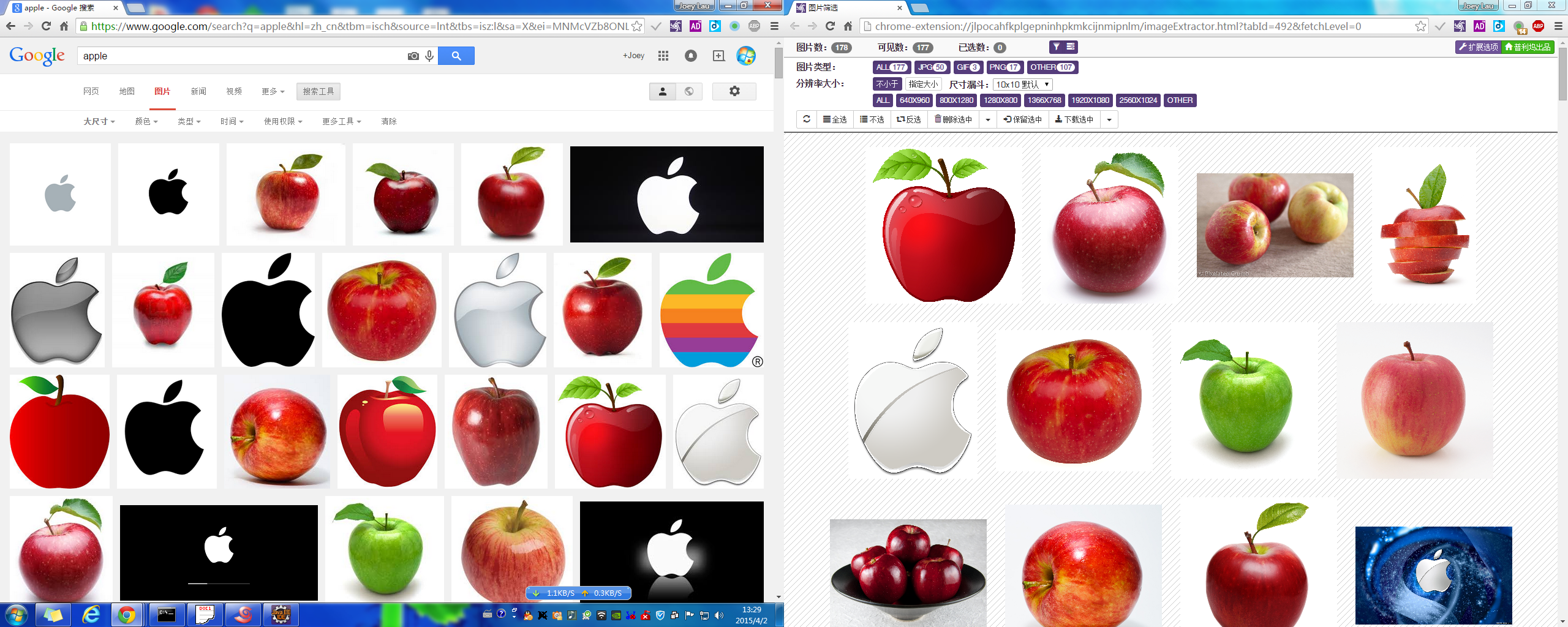Select the green apple in extractor
This screenshot has height=627, width=1568.
[1245, 401]
